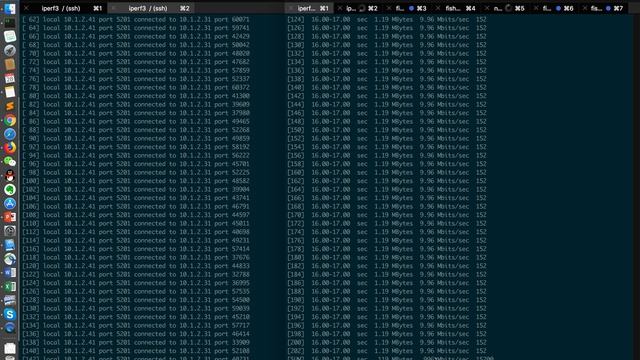Close right window's fish ⌘4 tab
This screenshot has height=360, width=640.
(x=438, y=8)
